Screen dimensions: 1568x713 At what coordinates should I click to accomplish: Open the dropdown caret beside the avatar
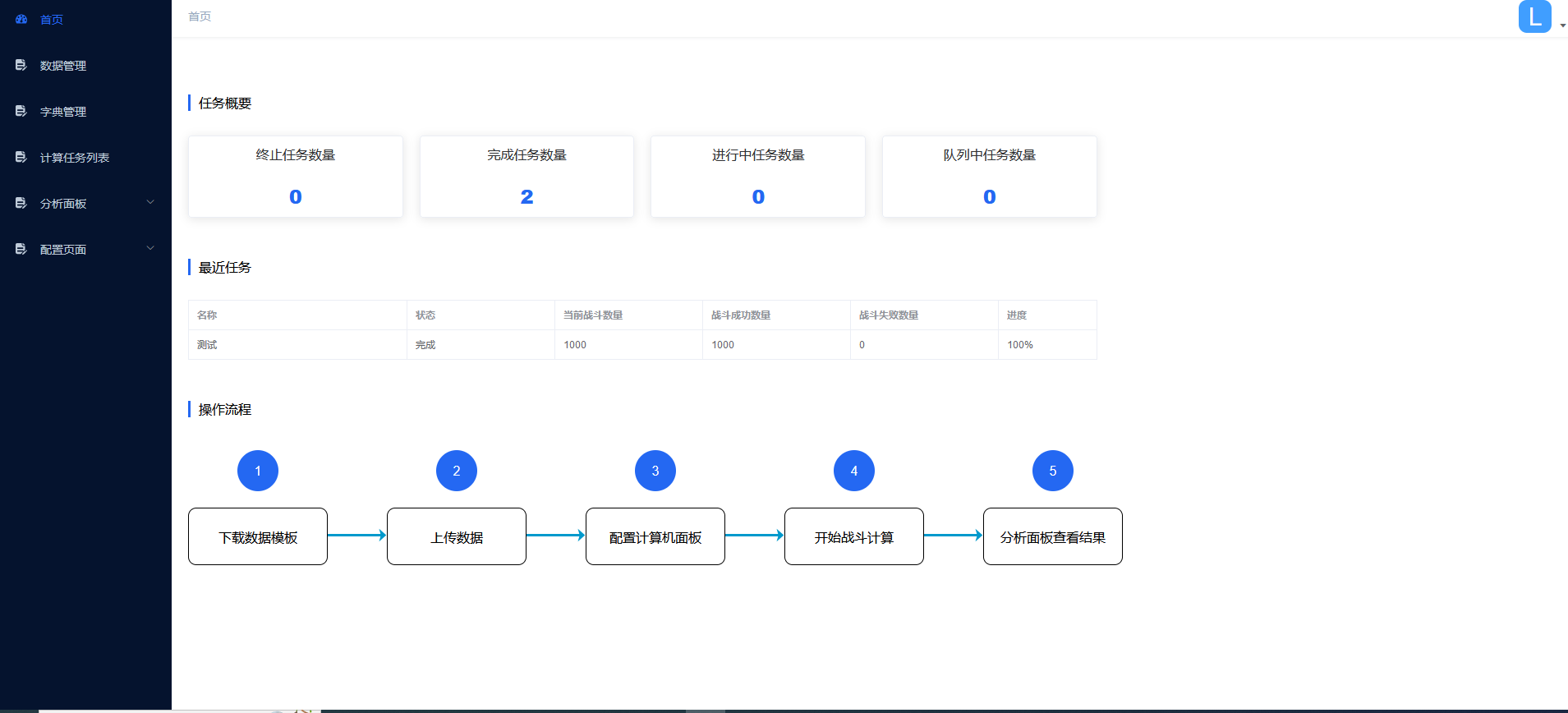coord(1562,25)
